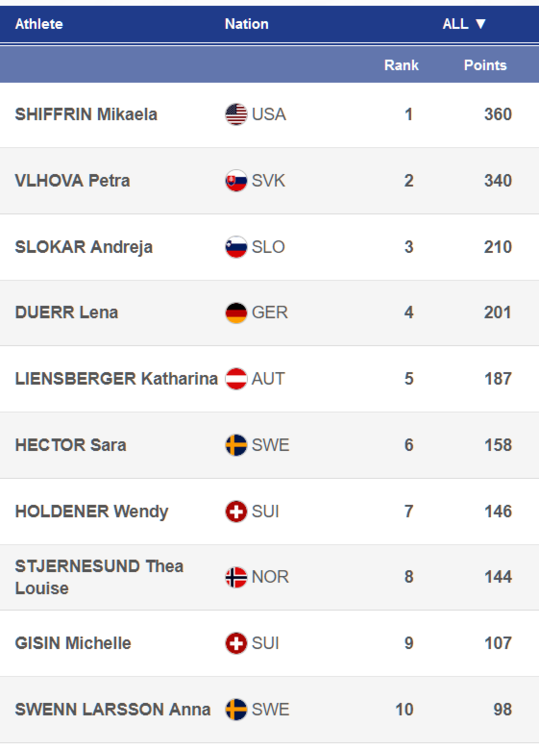
Task: Open the ALL discipline dropdown
Action: pos(464,23)
